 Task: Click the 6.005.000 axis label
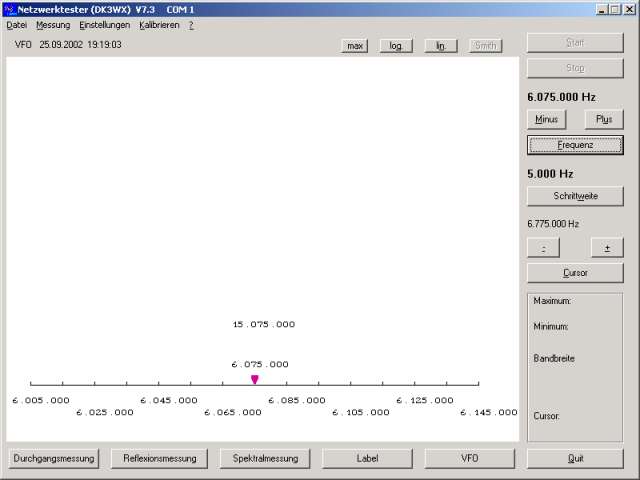click(x=41, y=400)
